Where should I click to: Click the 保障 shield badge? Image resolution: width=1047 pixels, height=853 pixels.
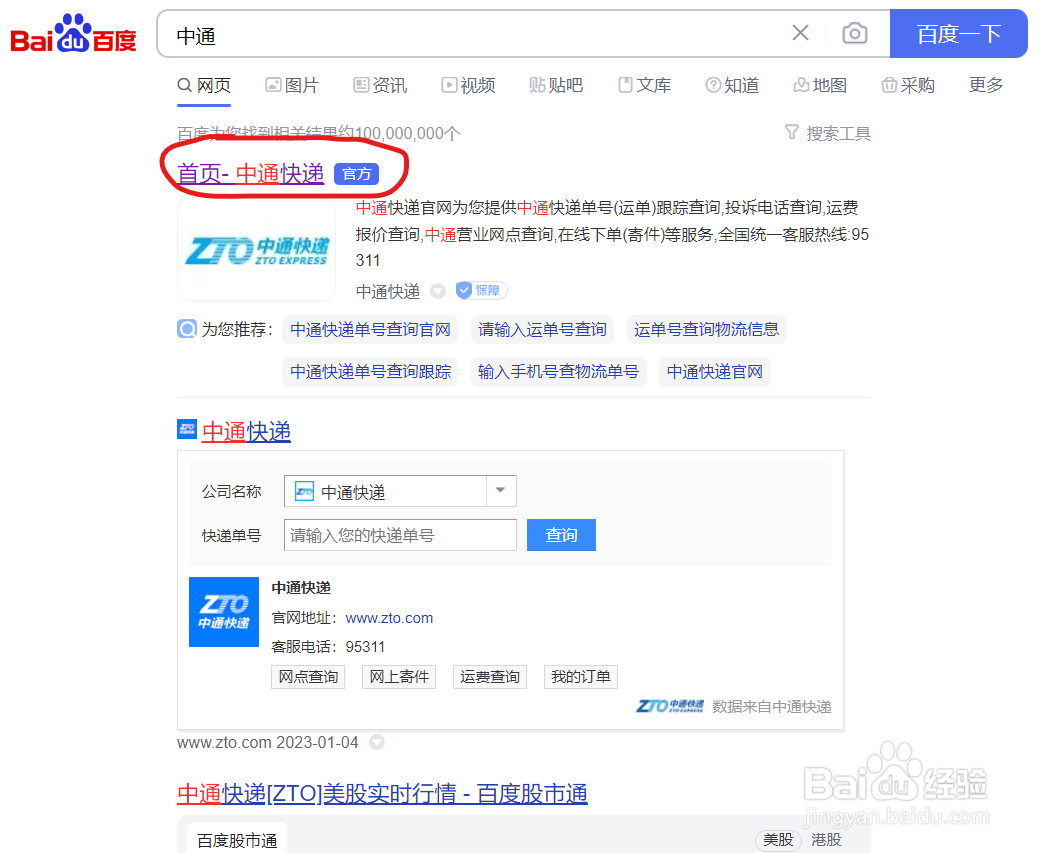coord(481,291)
